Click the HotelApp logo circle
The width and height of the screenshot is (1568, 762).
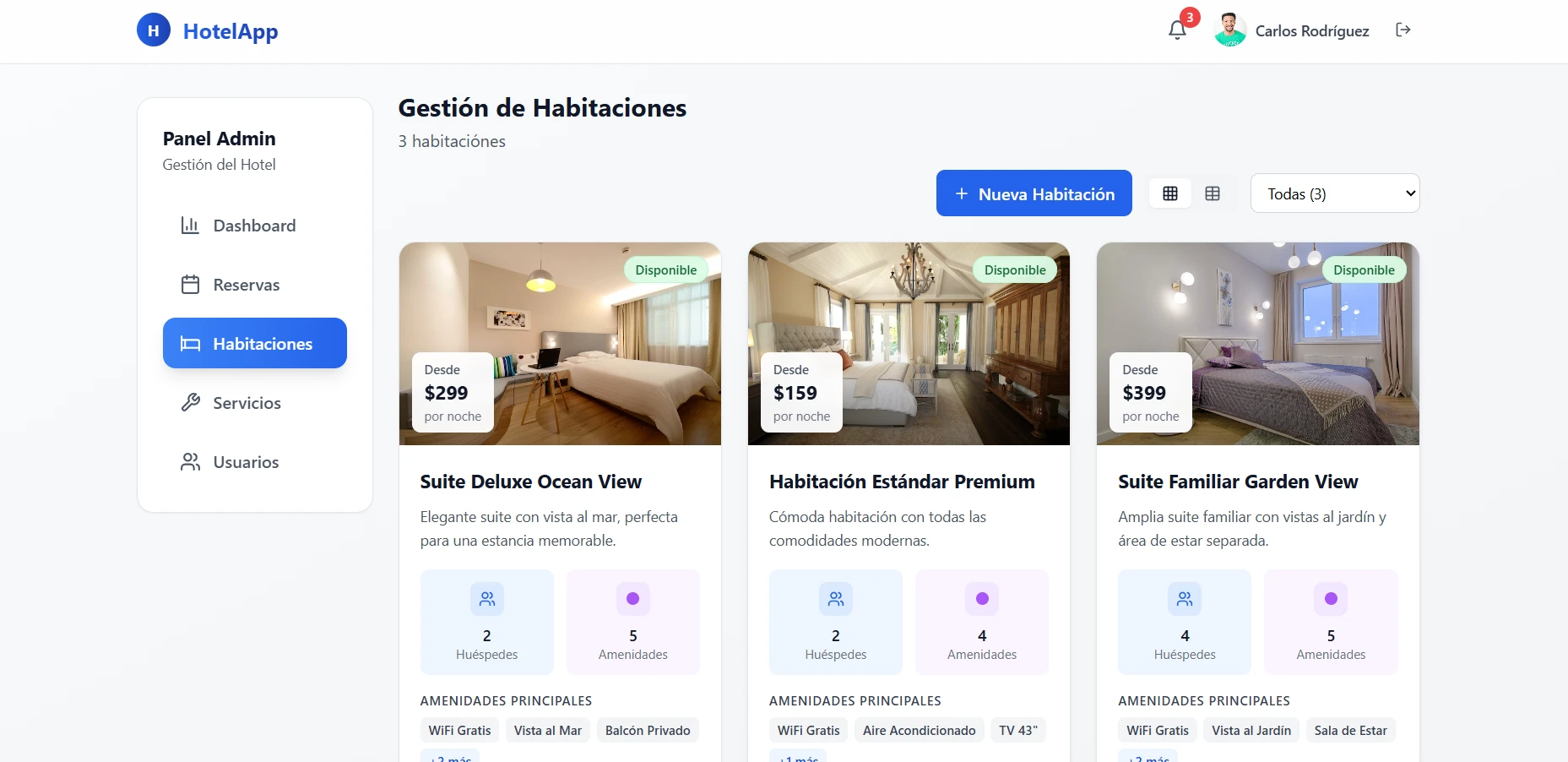(x=154, y=30)
